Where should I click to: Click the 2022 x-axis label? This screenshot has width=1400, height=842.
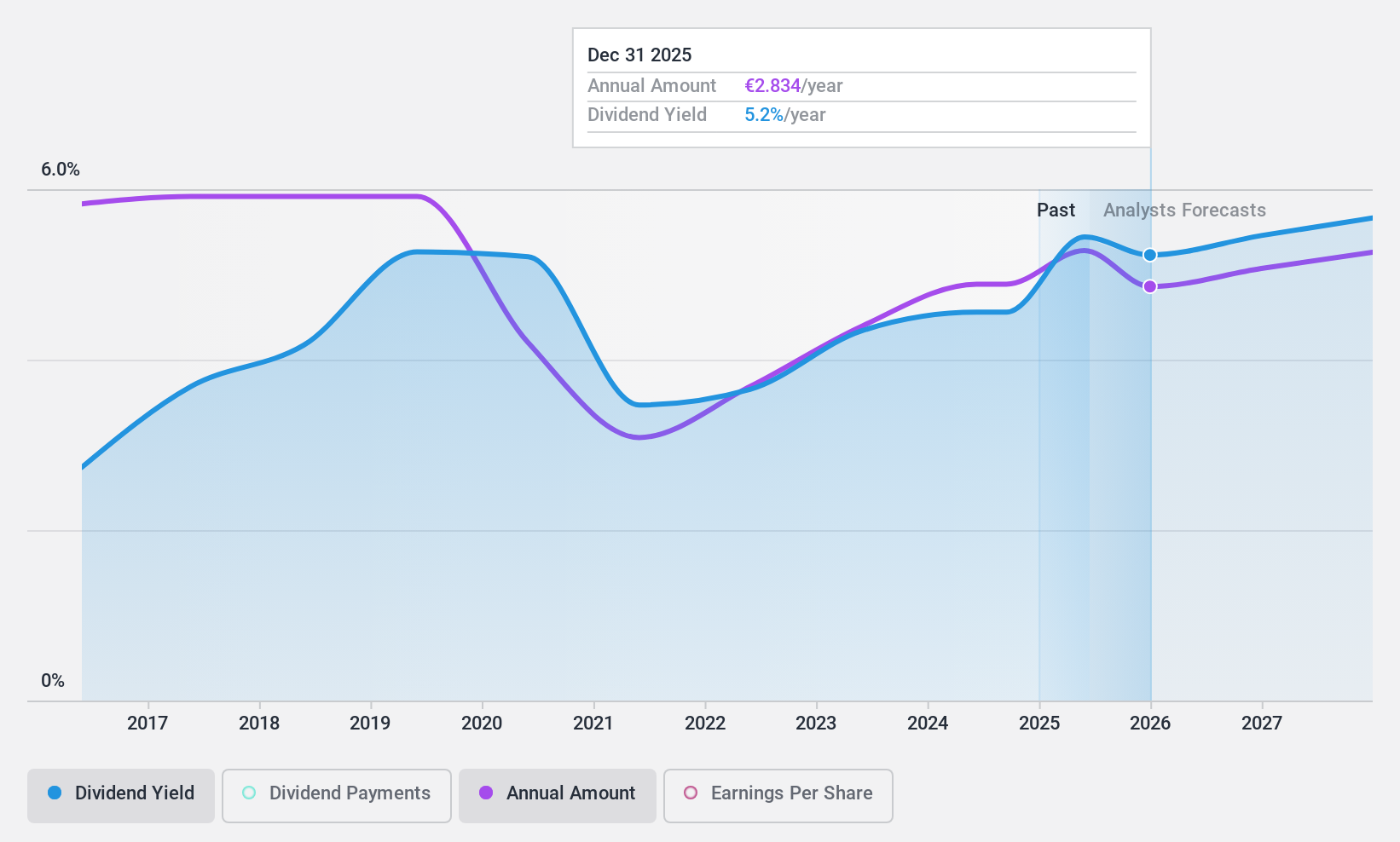705,724
